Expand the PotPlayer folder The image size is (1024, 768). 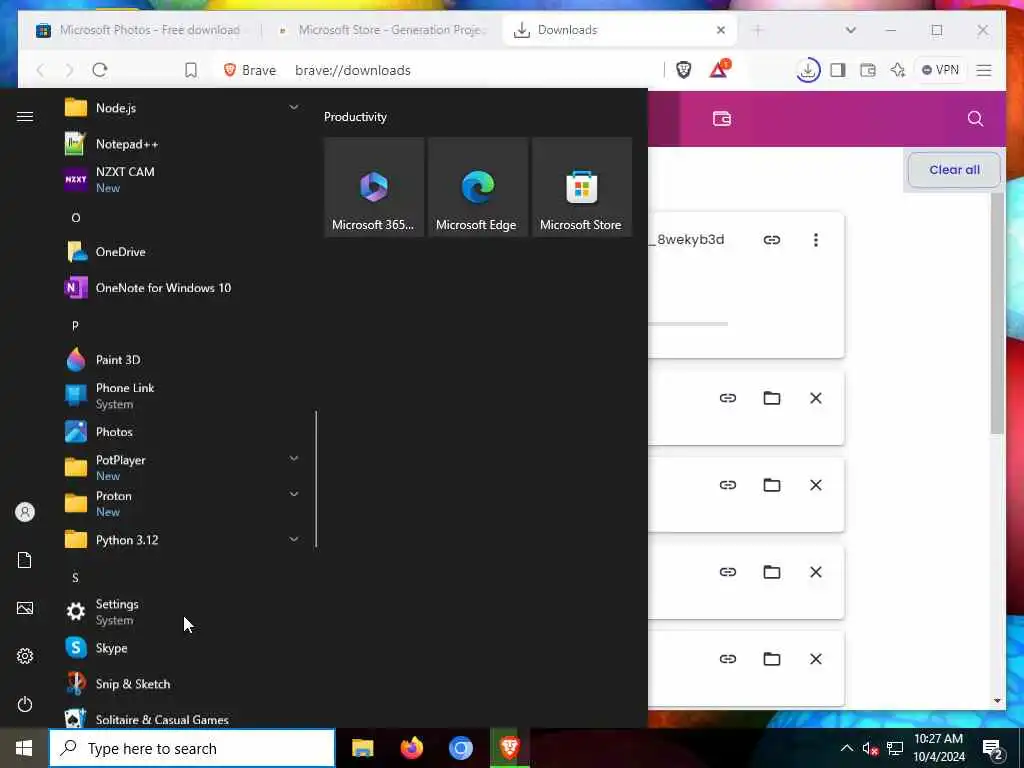(x=294, y=458)
